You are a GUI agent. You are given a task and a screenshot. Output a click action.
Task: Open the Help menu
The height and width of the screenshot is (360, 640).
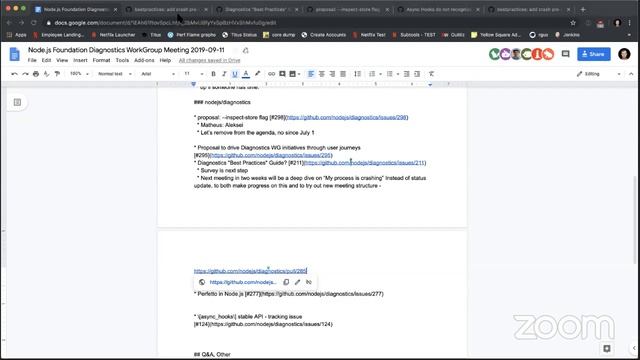pyautogui.click(x=165, y=60)
